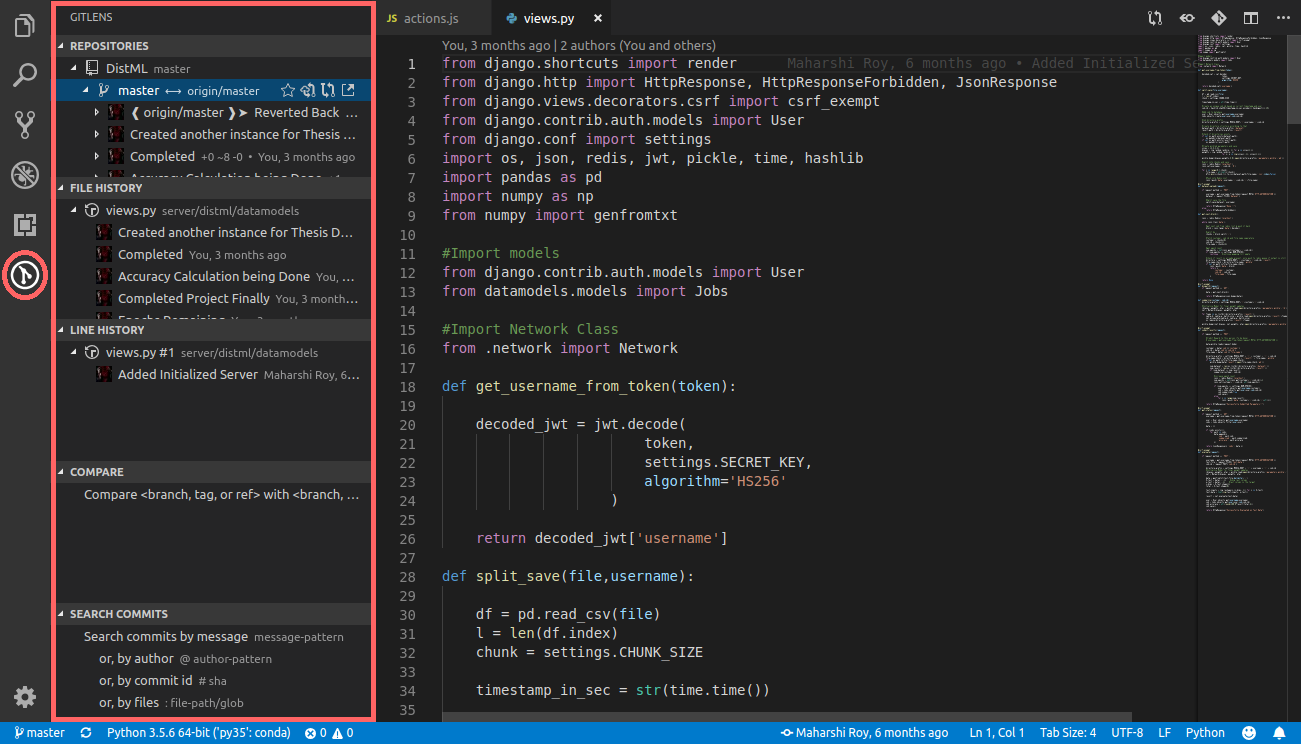The width and height of the screenshot is (1301, 744).
Task: Collapse the DistML repository node
Action: tap(75, 69)
